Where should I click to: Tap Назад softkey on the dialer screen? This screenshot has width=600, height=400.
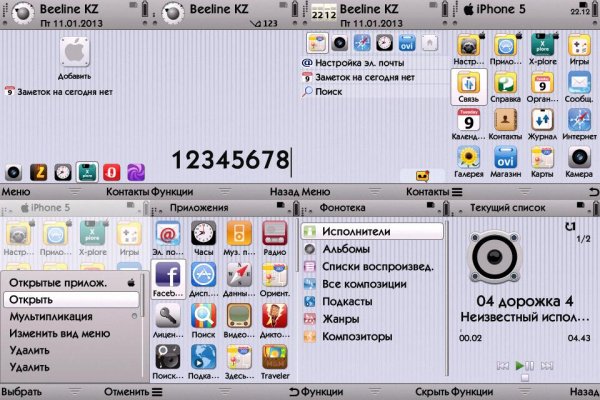point(284,191)
